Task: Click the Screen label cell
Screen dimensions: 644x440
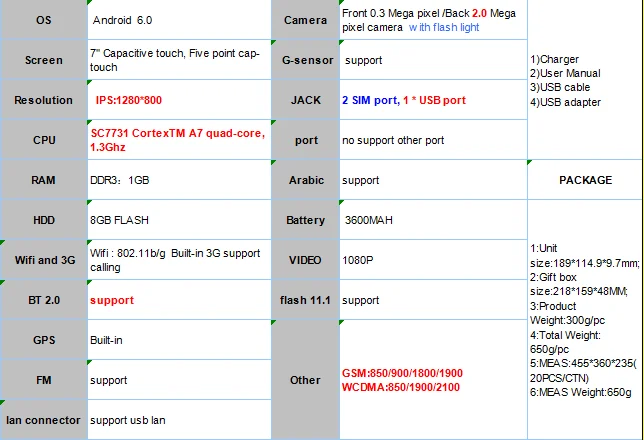Action: [x=43, y=60]
